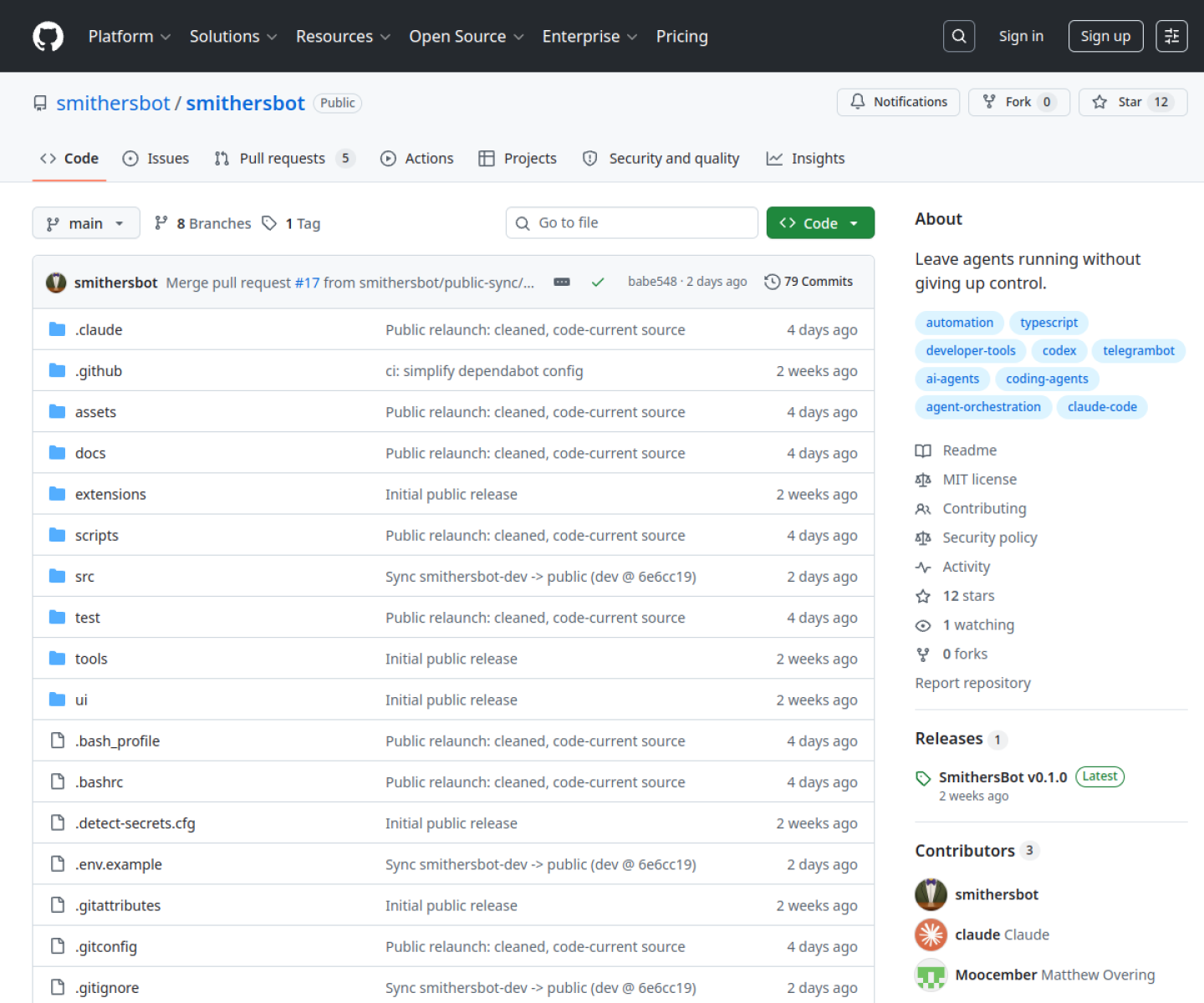Click the Fork icon button
Viewport: 1204px width, 1003px height.
(1018, 102)
